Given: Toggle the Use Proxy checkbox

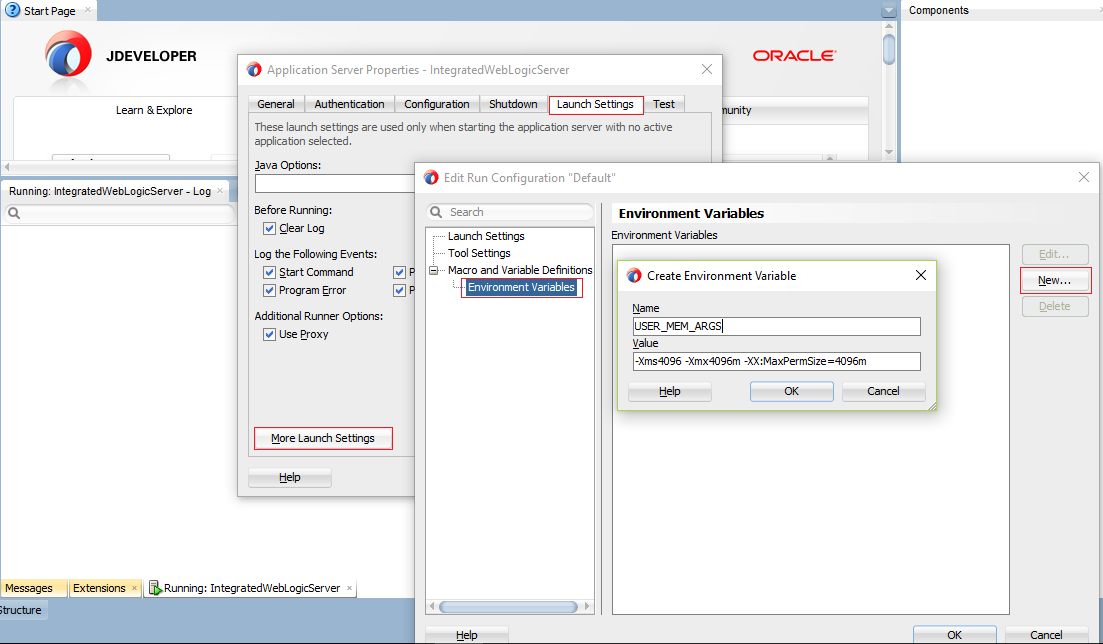Looking at the screenshot, I should point(269,334).
